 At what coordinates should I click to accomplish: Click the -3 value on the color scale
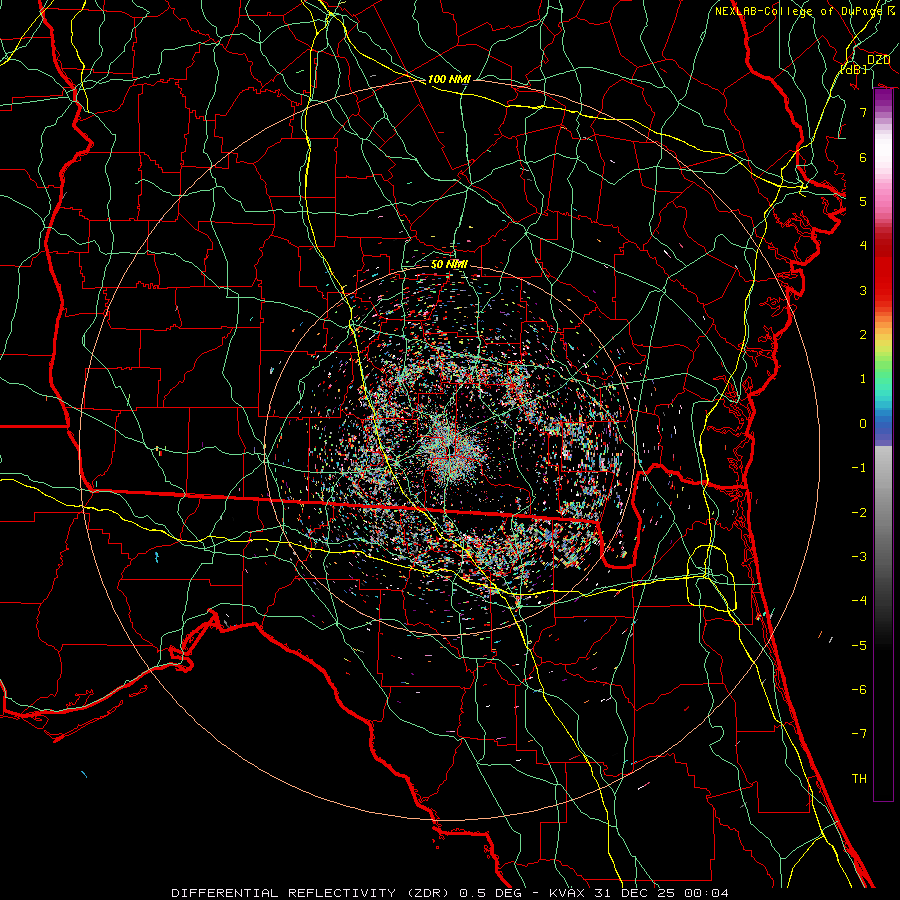click(859, 557)
